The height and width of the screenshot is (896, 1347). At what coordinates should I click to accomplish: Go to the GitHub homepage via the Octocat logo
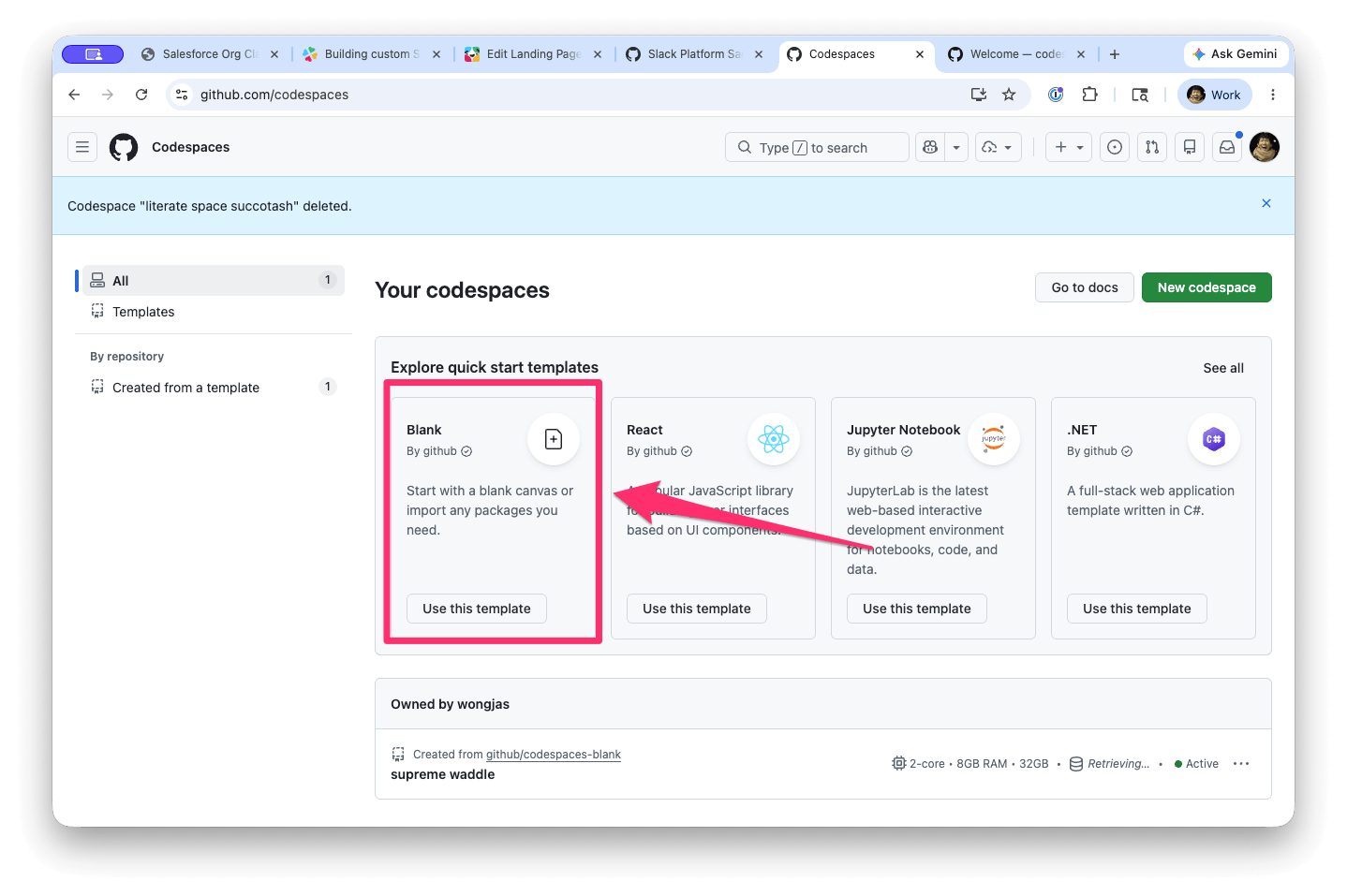[124, 147]
